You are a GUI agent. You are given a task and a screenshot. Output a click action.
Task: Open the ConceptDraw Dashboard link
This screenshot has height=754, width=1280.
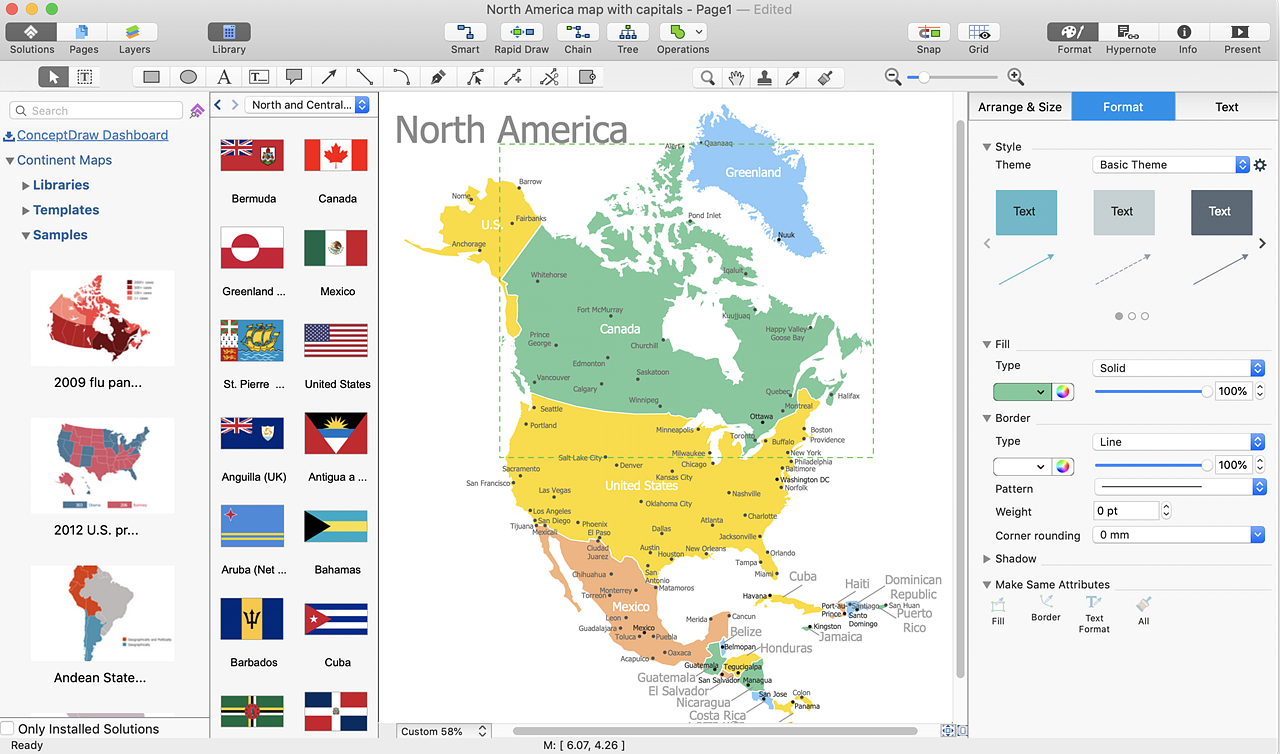pyautogui.click(x=92, y=135)
